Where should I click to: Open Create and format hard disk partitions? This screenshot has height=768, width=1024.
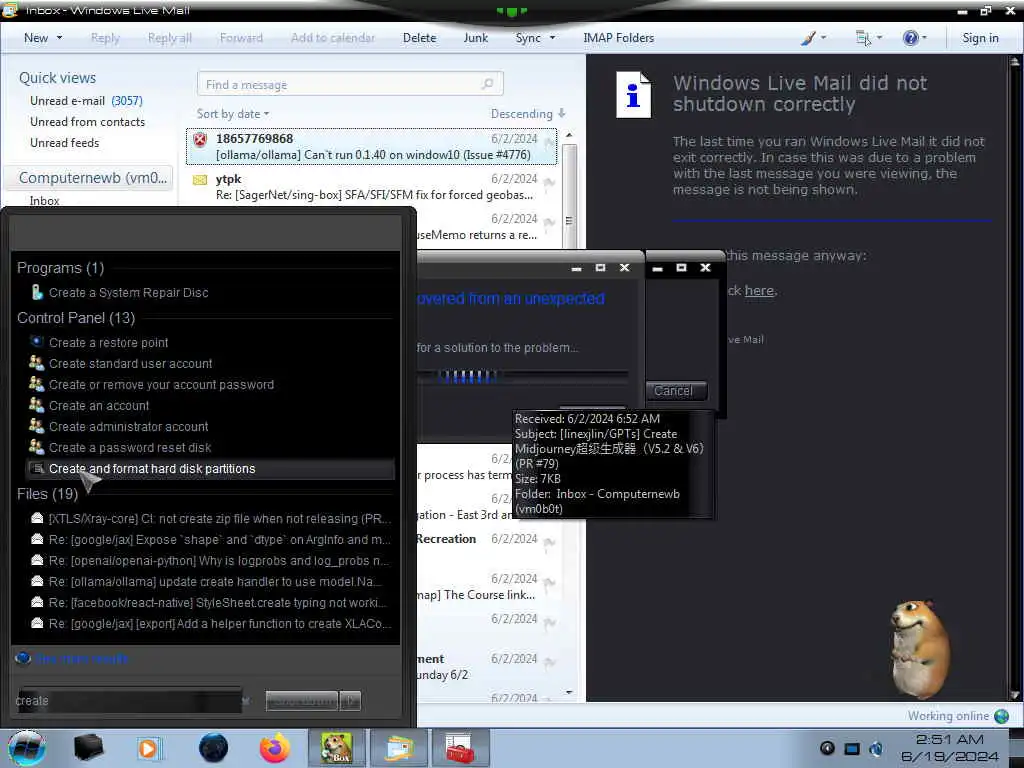(210, 469)
